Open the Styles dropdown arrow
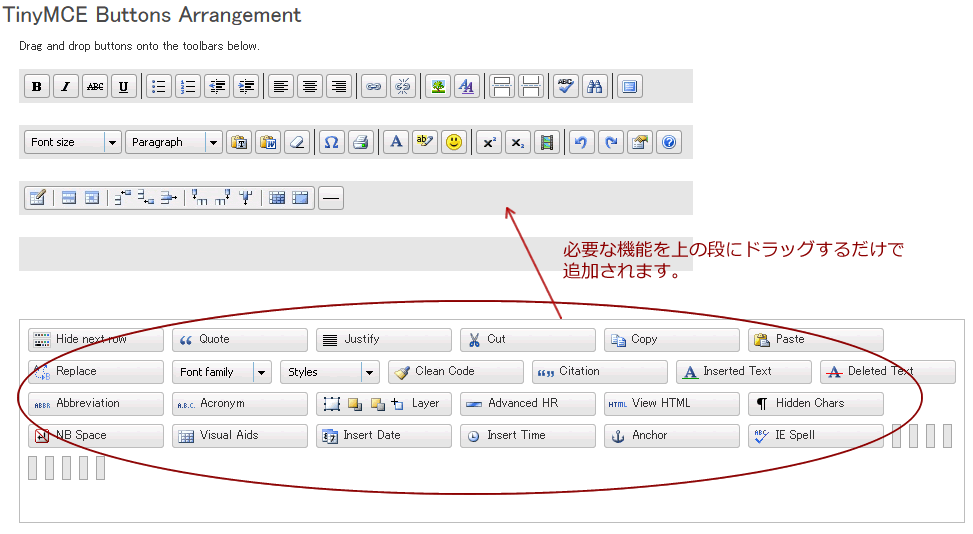 370,372
